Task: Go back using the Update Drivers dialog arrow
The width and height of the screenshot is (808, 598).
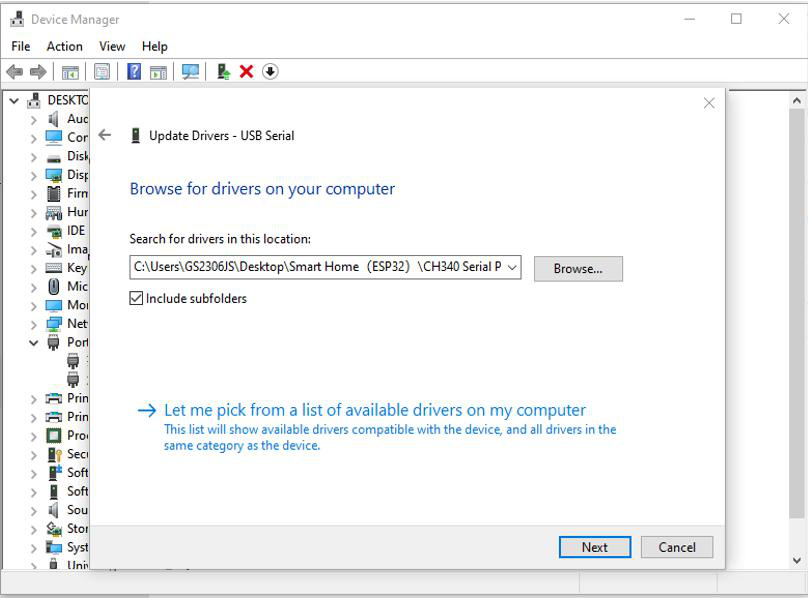Action: [x=105, y=135]
